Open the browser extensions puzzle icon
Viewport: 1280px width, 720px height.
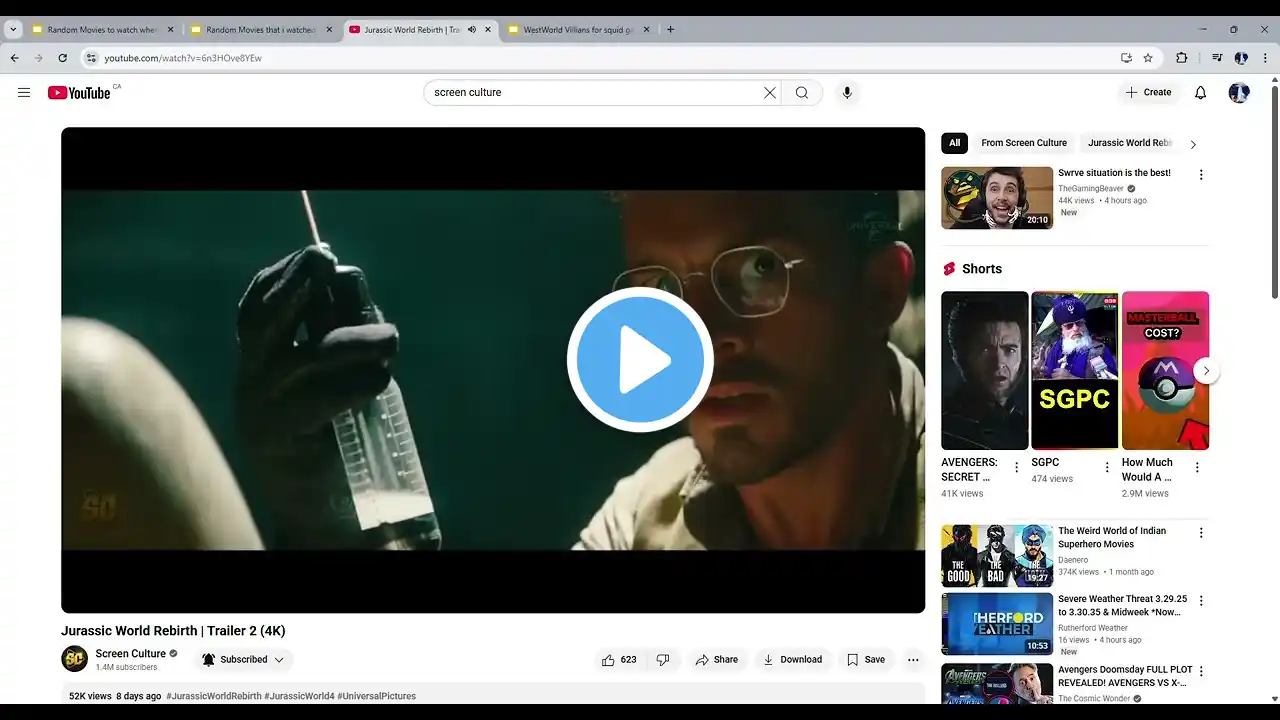pyautogui.click(x=1181, y=58)
